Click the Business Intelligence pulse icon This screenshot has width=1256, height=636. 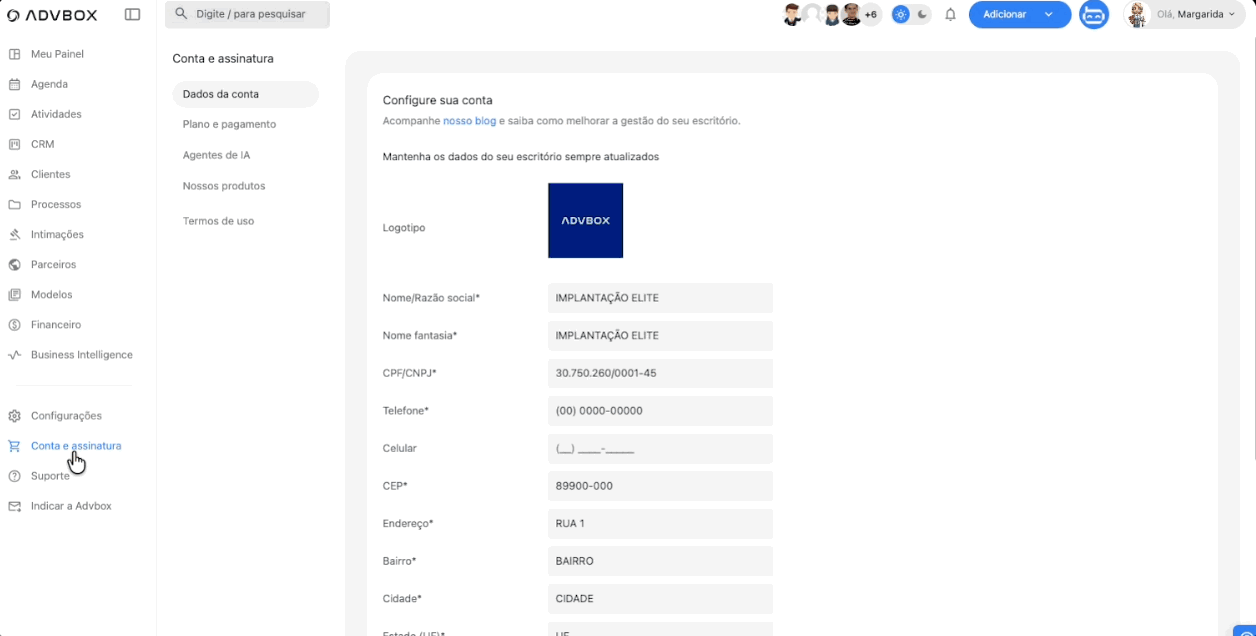click(14, 355)
